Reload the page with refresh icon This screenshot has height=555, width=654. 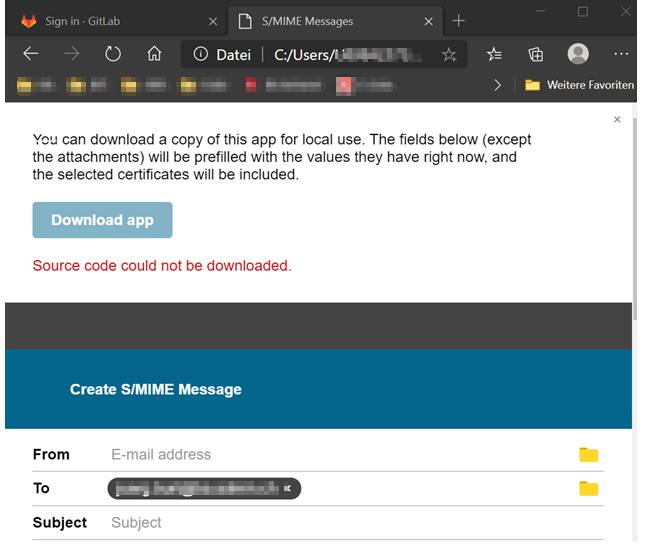point(112,54)
